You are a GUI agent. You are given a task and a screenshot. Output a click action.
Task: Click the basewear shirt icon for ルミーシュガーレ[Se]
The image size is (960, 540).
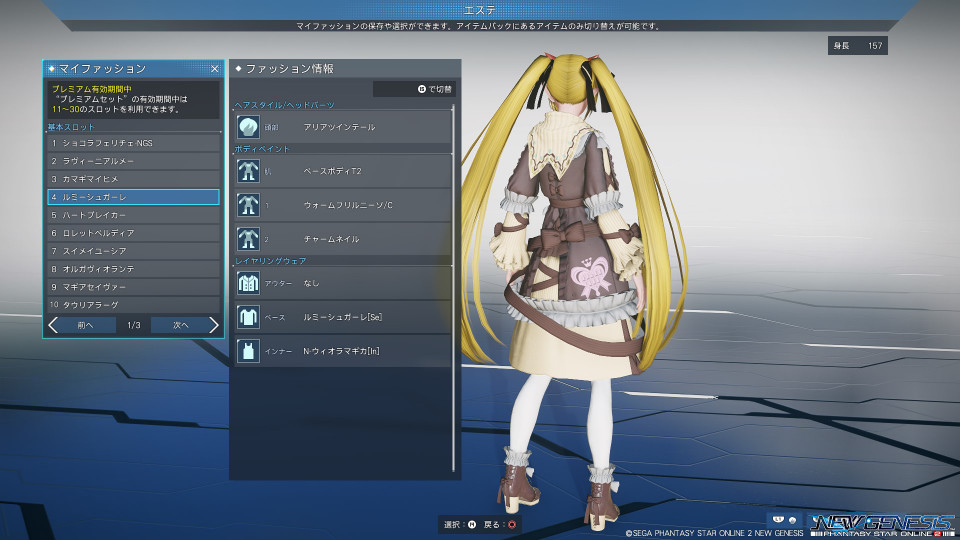248,317
